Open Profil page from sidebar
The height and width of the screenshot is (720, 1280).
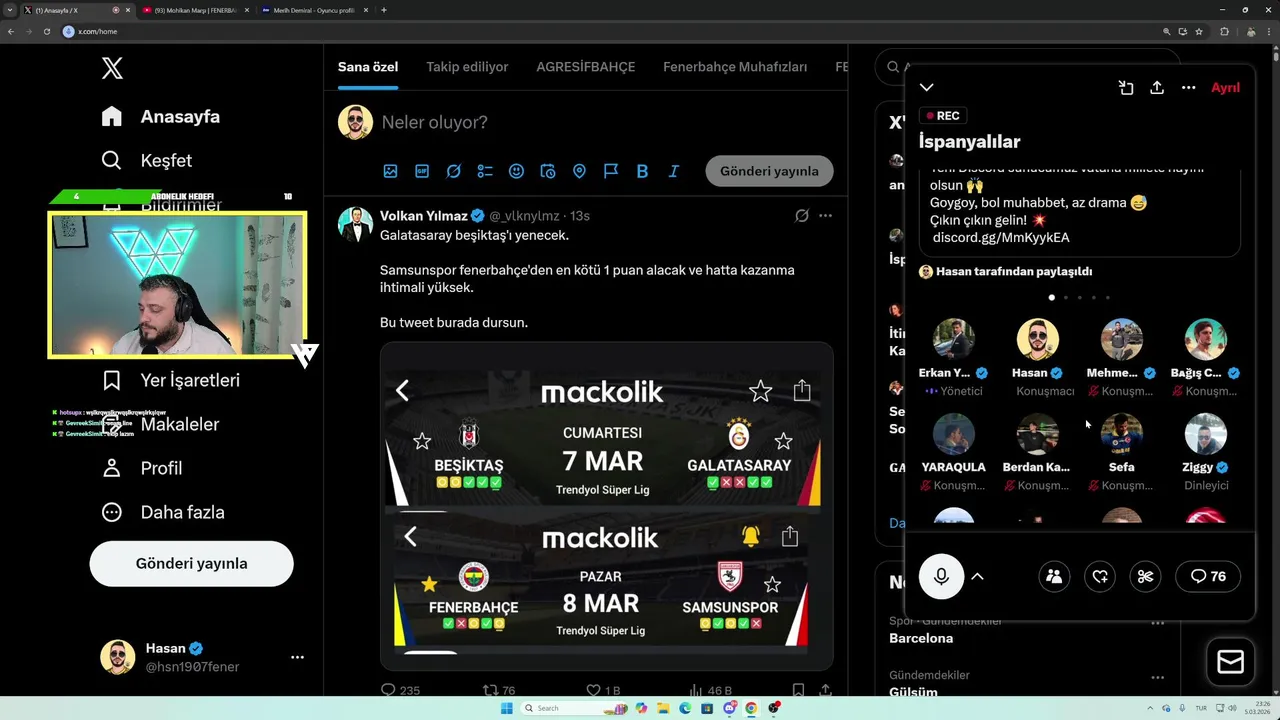pos(141,468)
